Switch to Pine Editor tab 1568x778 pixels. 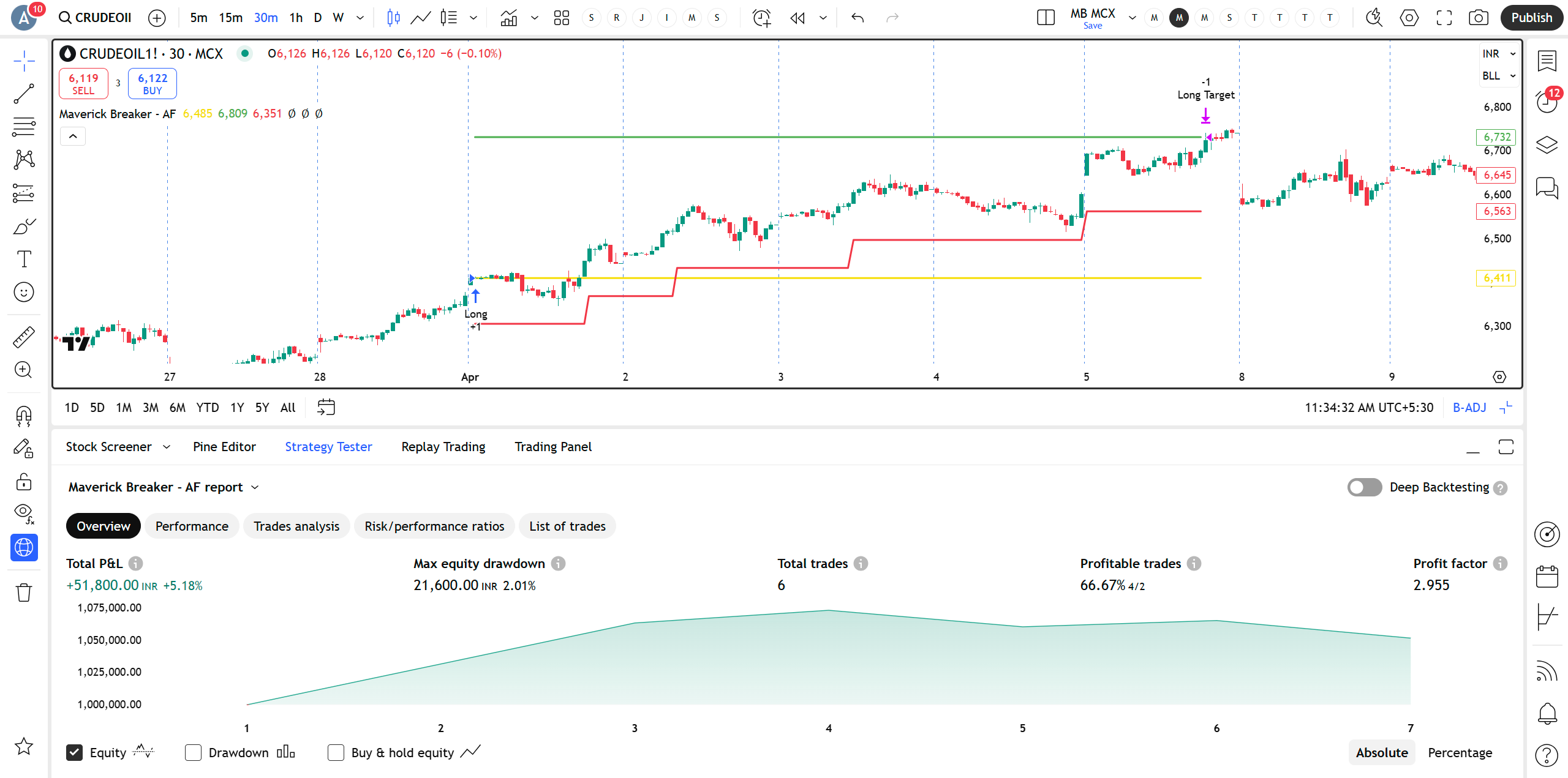[224, 447]
